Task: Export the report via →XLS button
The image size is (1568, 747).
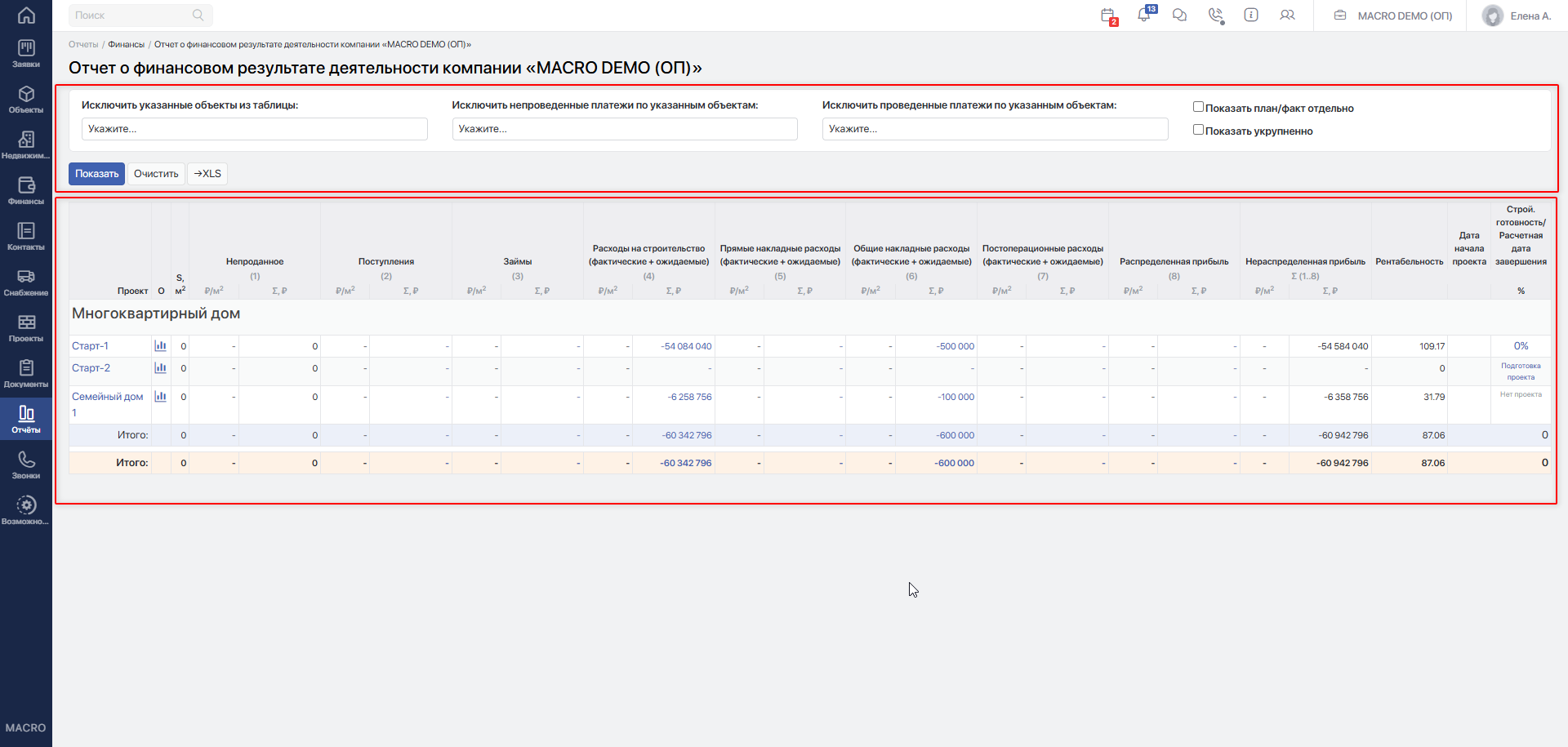Action: coord(207,174)
